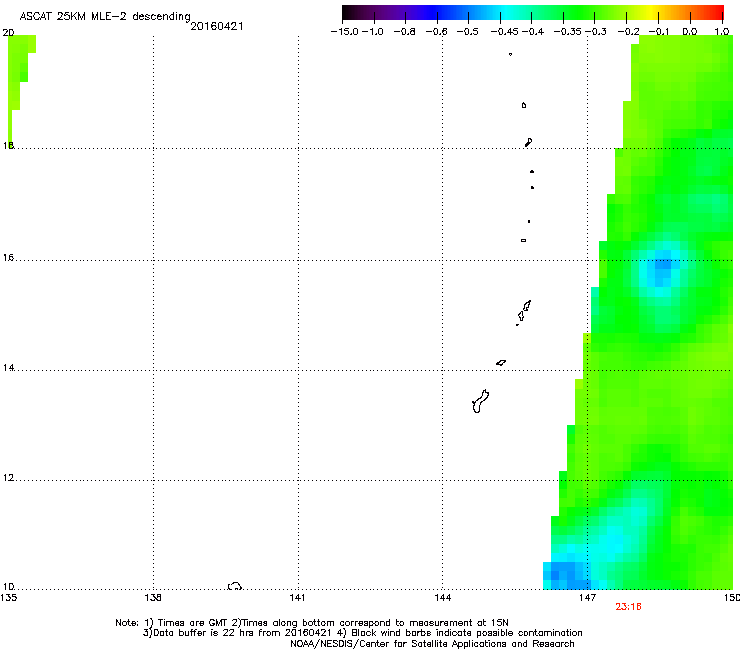
Task: Click the island outline just above 14N
Action: [x=501, y=363]
